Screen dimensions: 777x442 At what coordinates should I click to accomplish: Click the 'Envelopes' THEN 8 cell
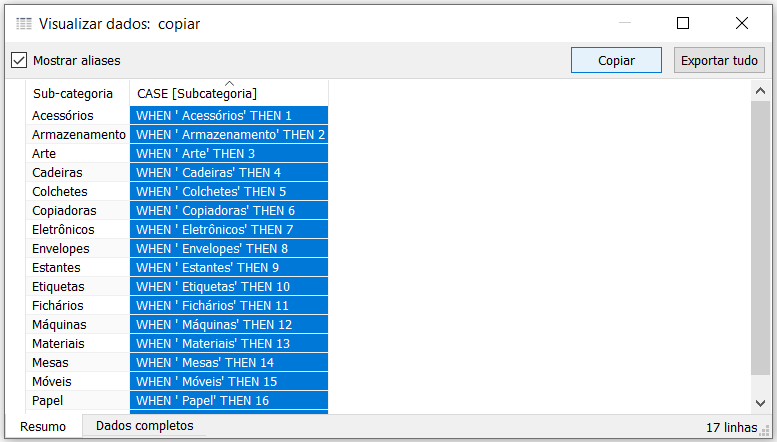(x=229, y=248)
